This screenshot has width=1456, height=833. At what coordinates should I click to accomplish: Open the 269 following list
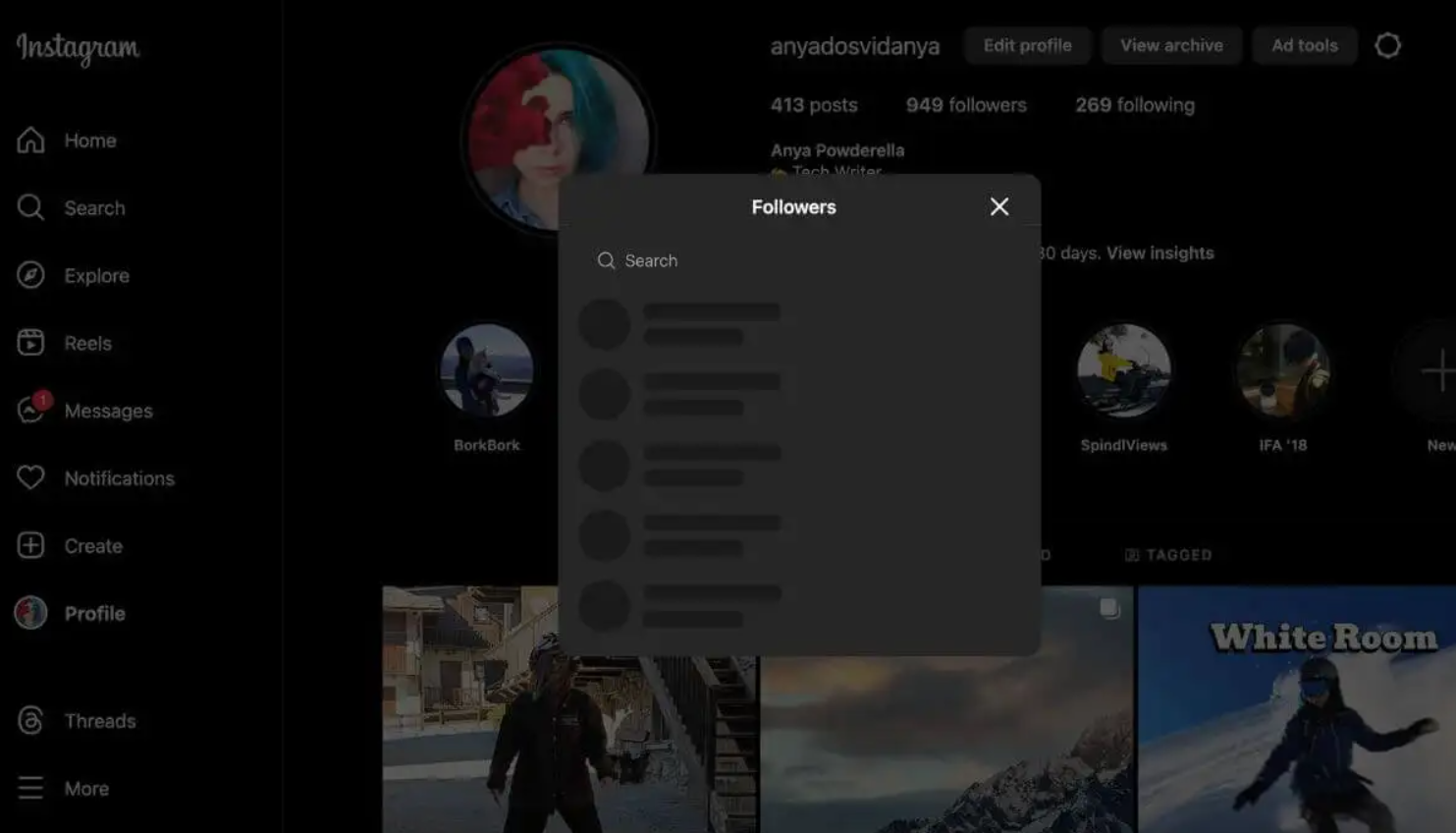[1134, 105]
